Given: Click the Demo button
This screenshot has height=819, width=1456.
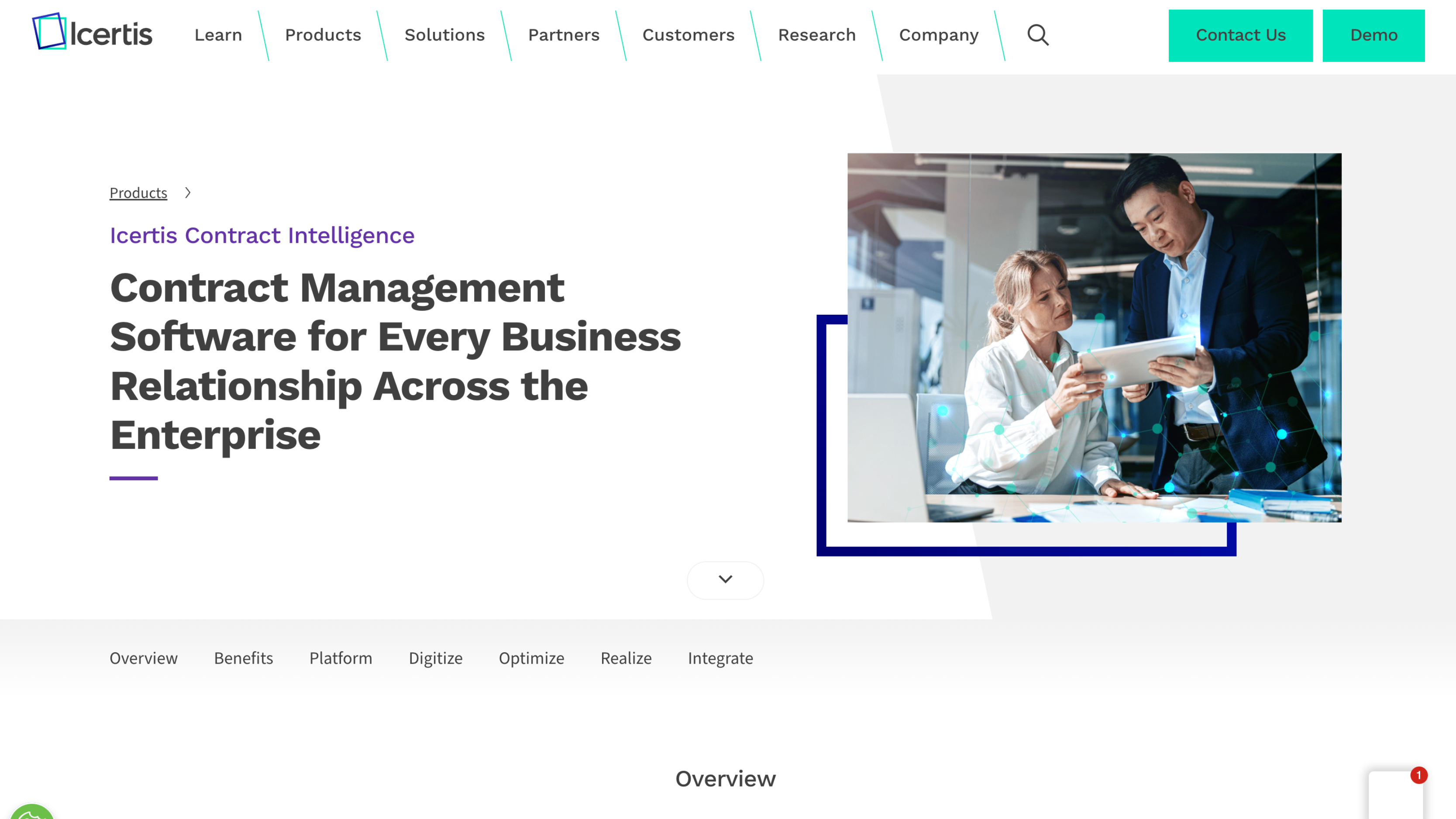Looking at the screenshot, I should tap(1373, 36).
